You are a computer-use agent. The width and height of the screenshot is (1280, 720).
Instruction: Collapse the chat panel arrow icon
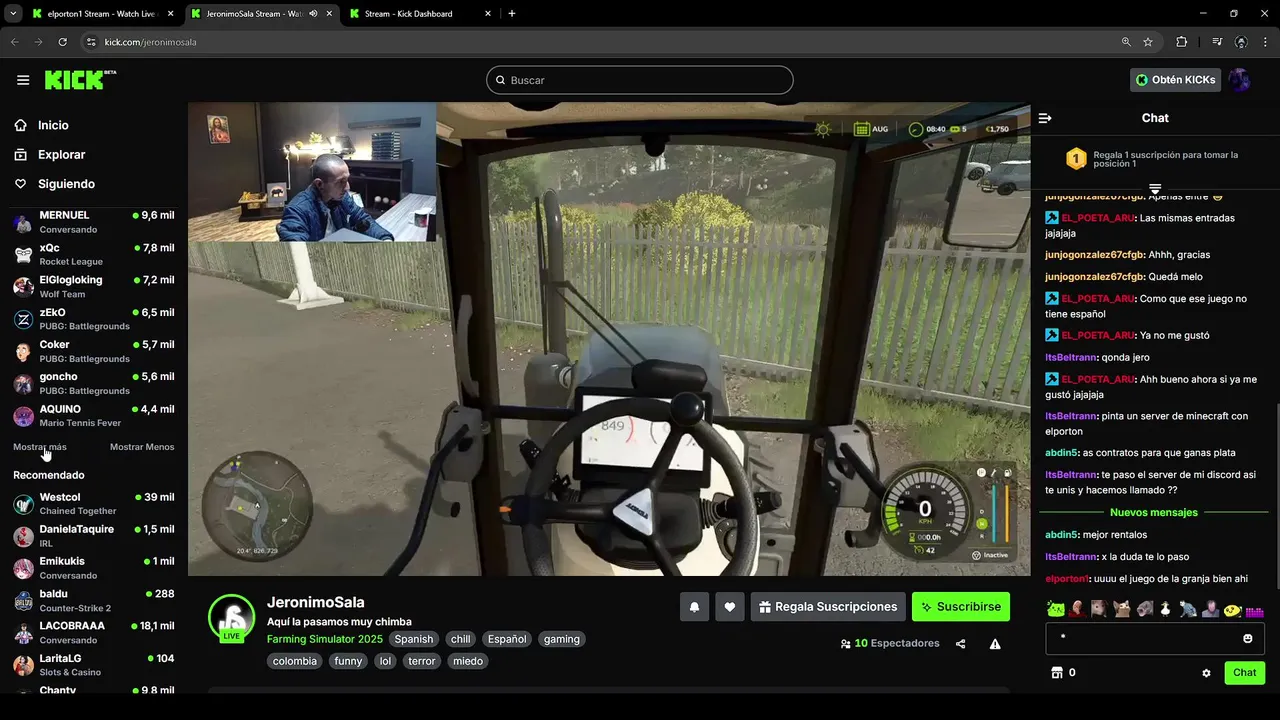[x=1045, y=118]
